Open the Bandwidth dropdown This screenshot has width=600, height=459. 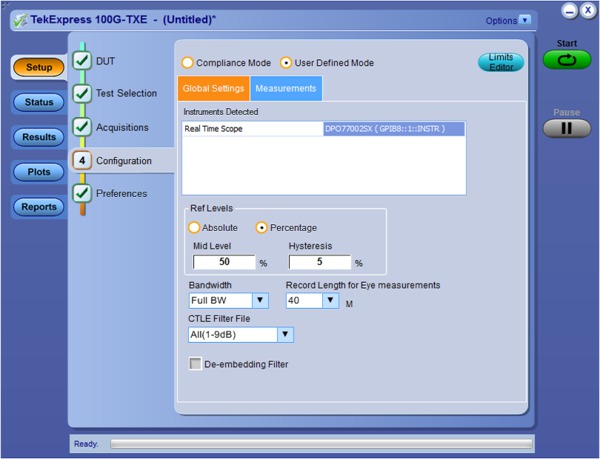pos(260,300)
